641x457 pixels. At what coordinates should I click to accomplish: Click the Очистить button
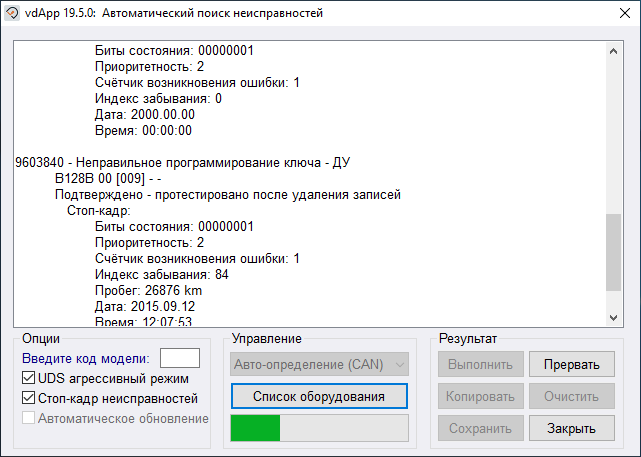pyautogui.click(x=572, y=397)
